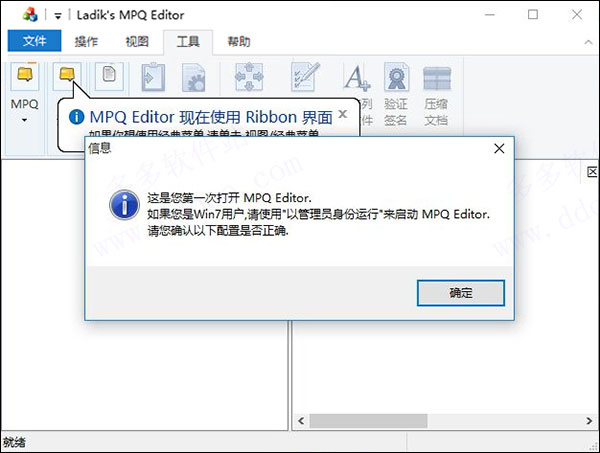Viewport: 600px width, 453px height.
Task: Click the application logo in title bar
Action: click(30, 15)
